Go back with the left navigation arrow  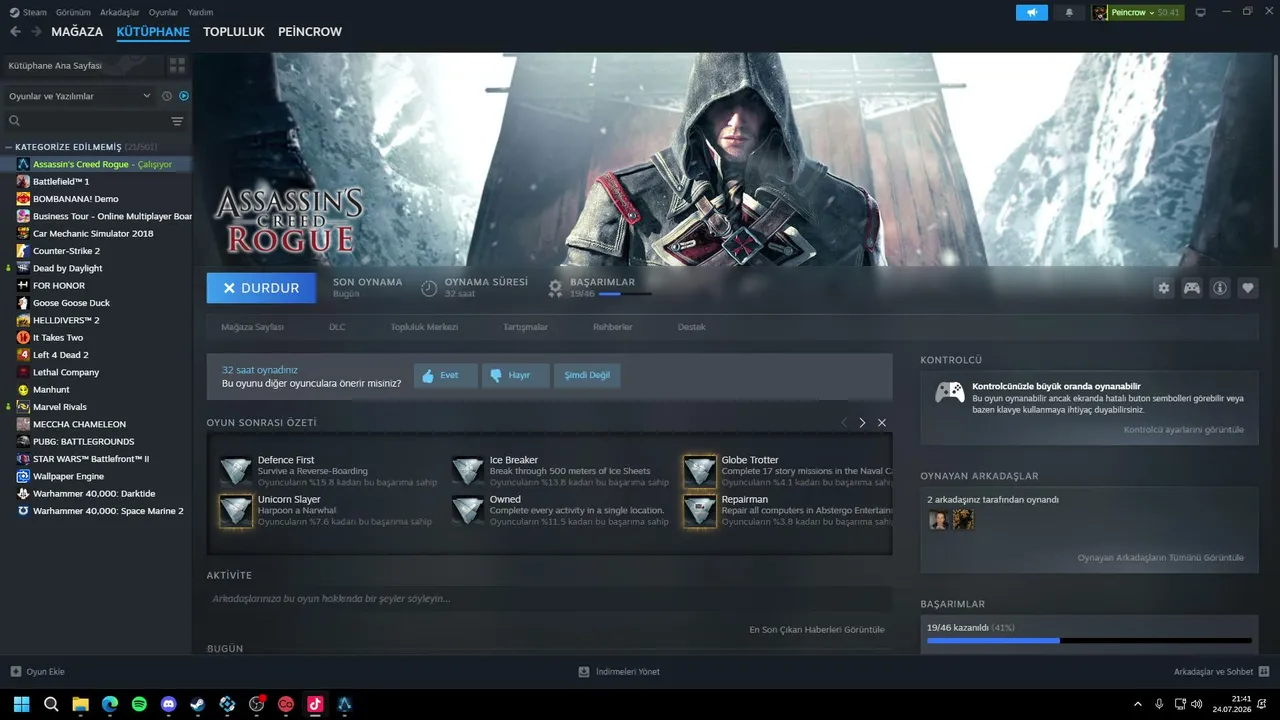[x=15, y=32]
